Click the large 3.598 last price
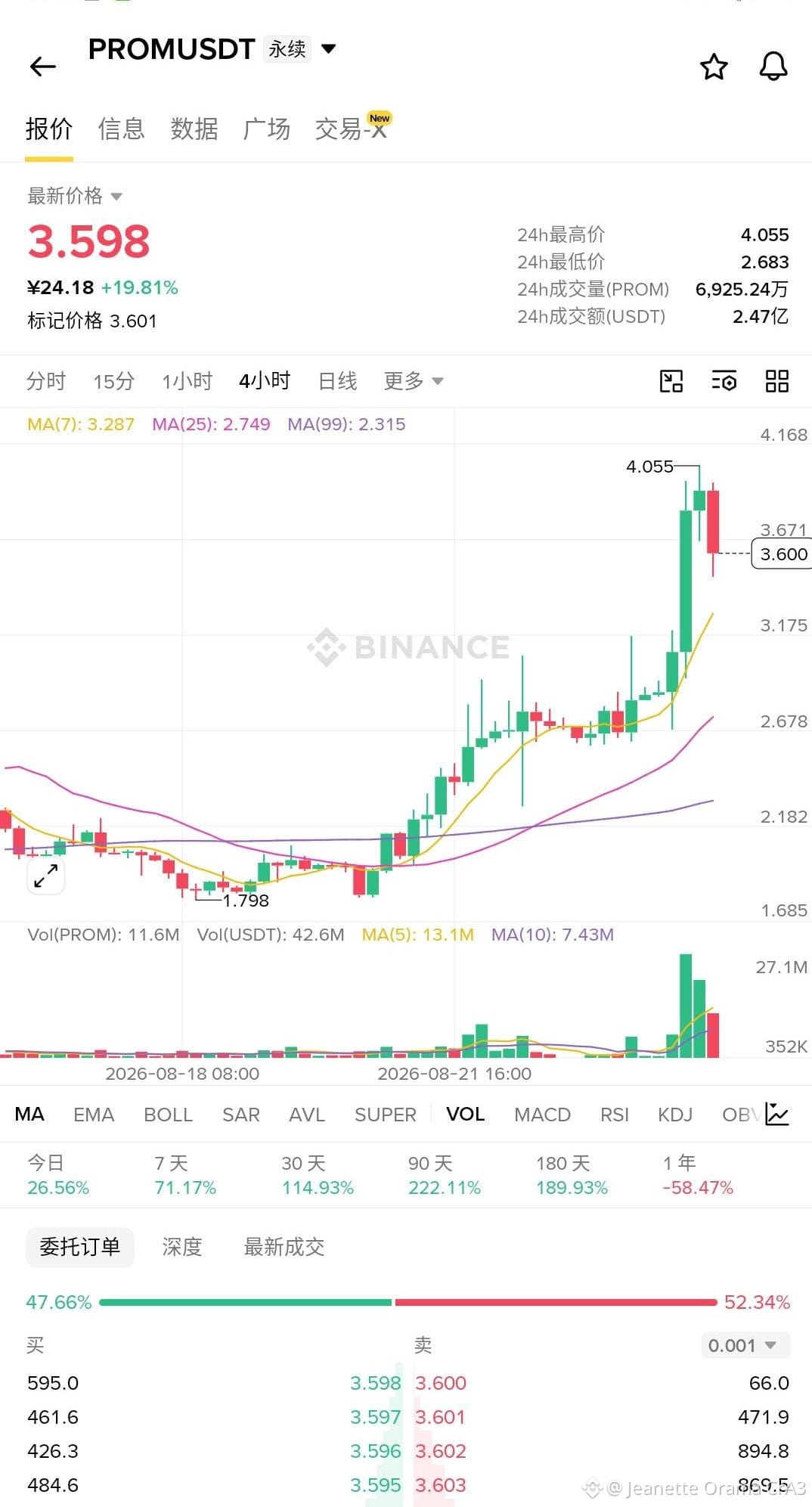 89,242
